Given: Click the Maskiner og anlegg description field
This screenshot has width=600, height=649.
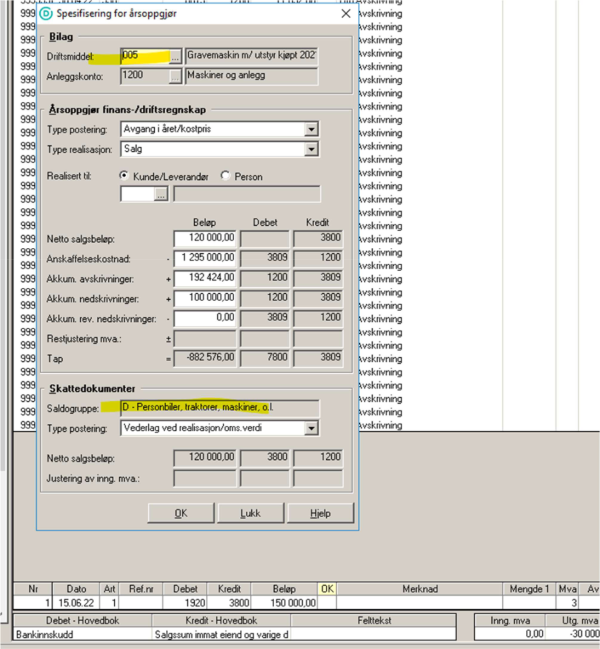Looking at the screenshot, I should (252, 76).
